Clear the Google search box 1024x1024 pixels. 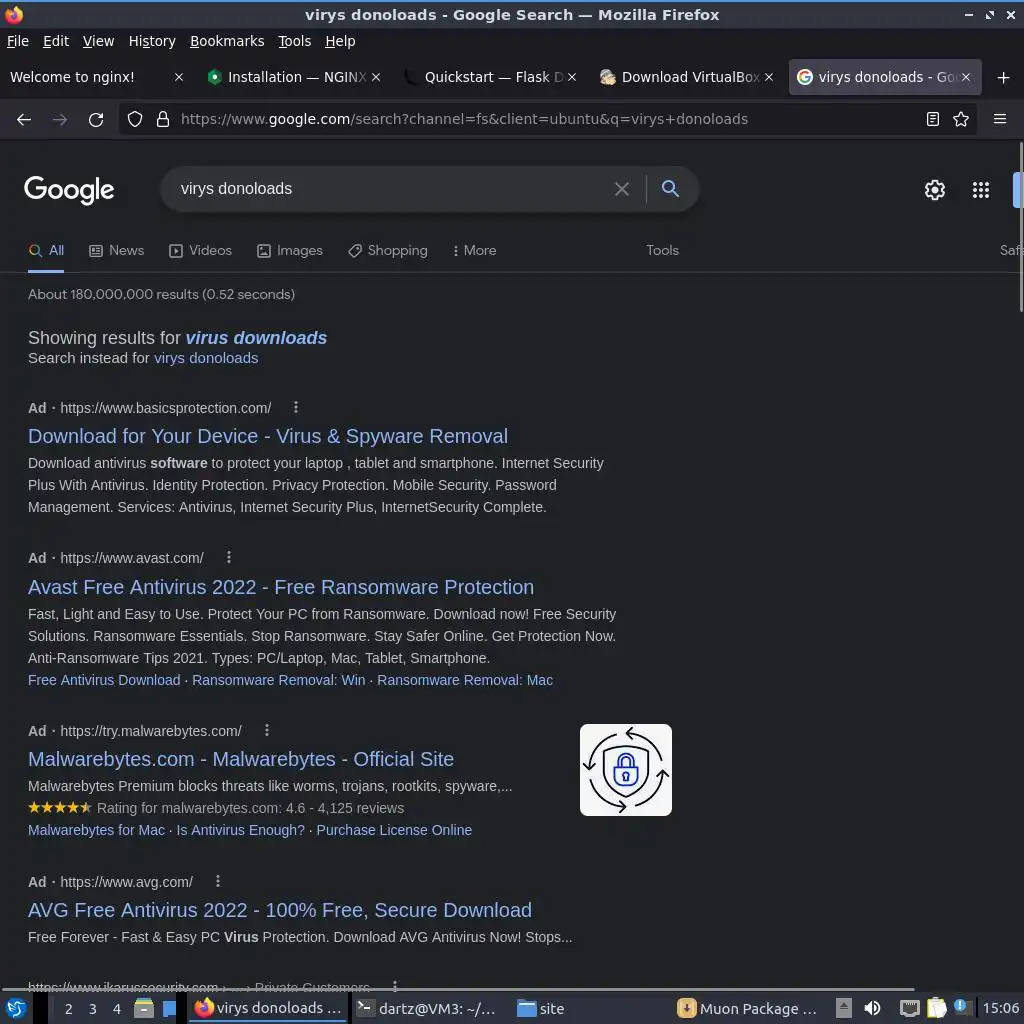[x=622, y=189]
